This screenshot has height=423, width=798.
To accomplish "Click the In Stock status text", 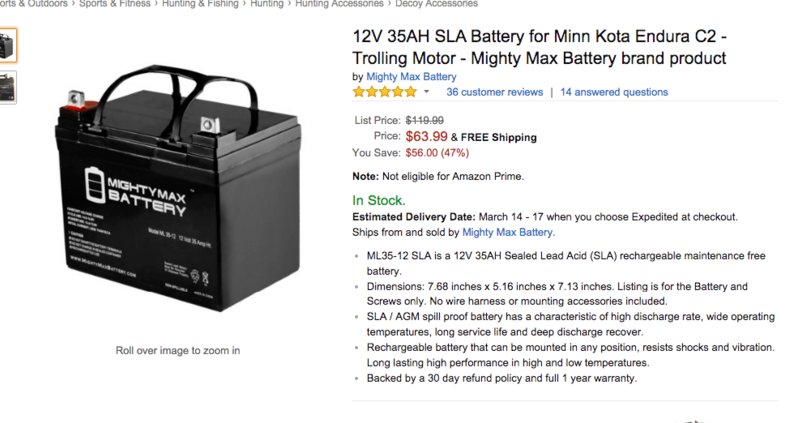I will pos(379,201).
